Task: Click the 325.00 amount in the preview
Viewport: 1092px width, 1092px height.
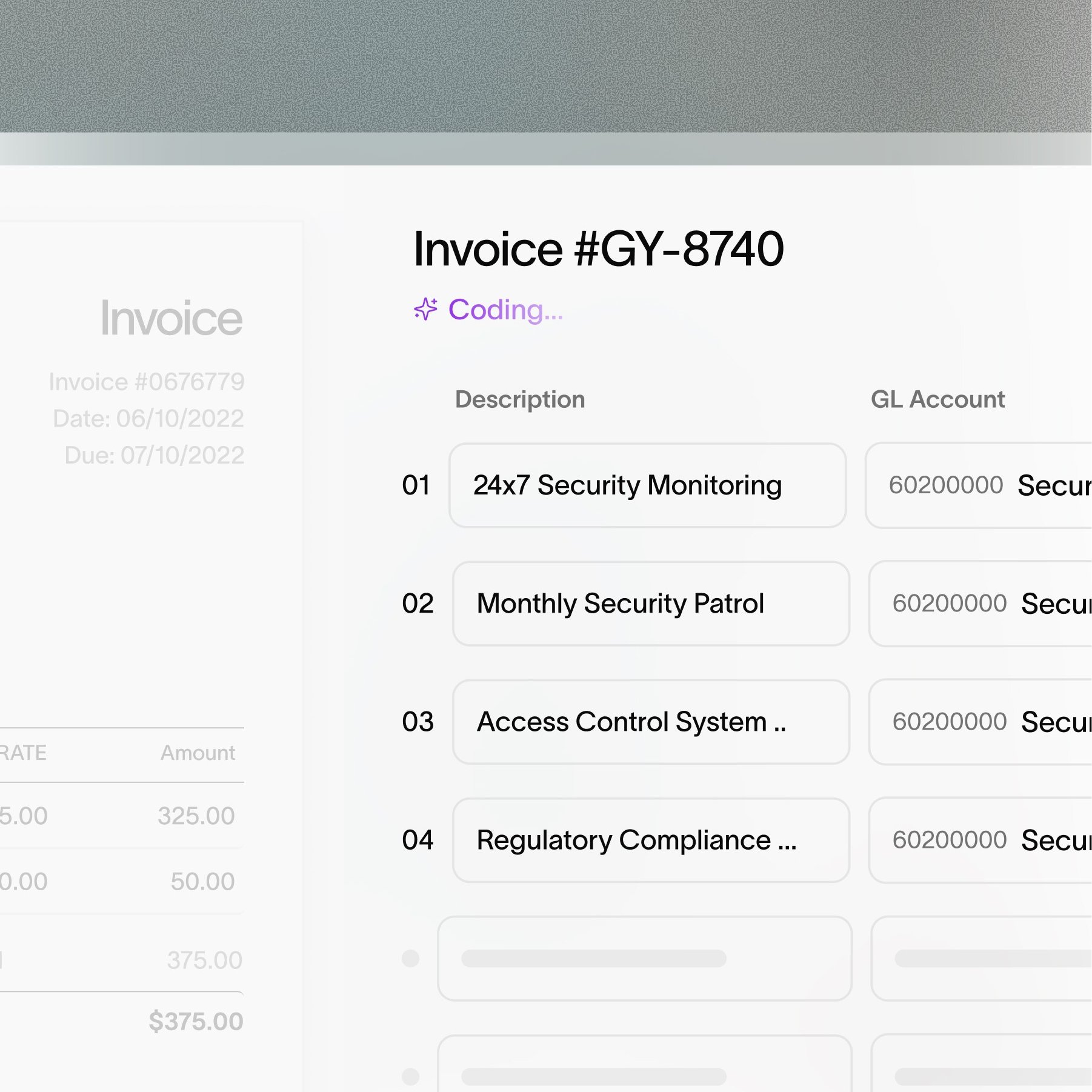Action: [x=196, y=816]
